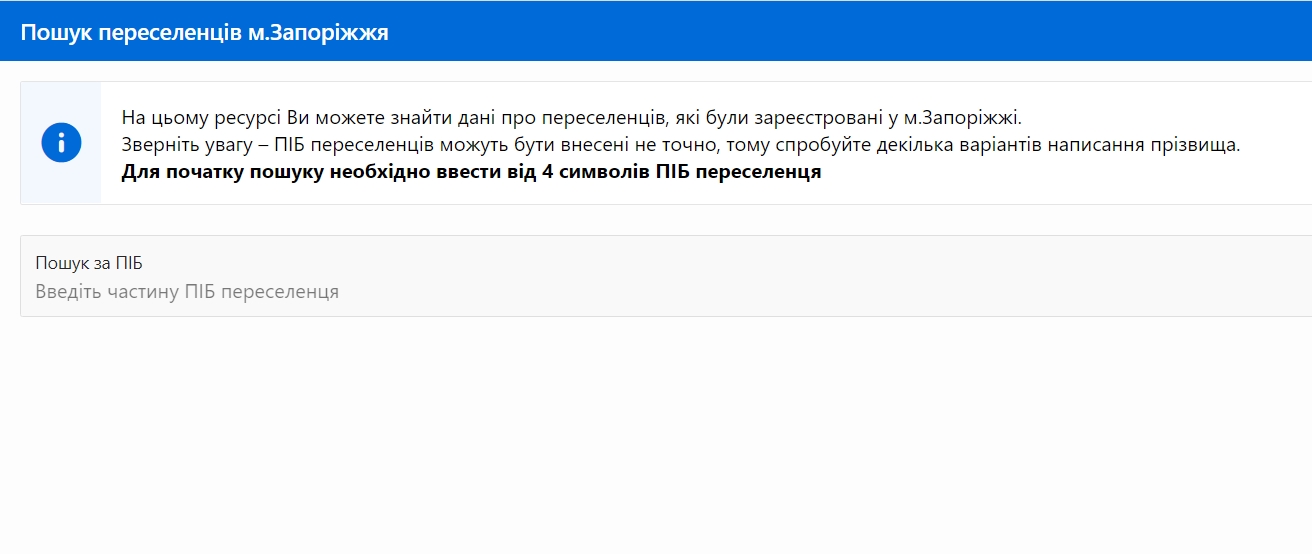Click the empty right part of the search input
The width and height of the screenshot is (1312, 554).
(900, 291)
